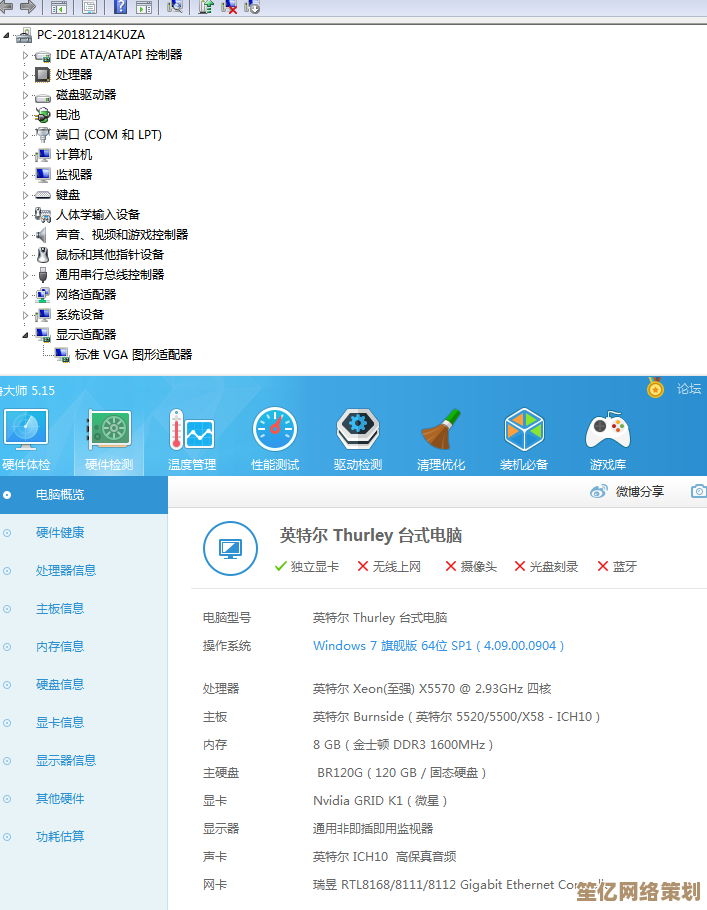The image size is (707, 910).
Task: Click the gold medal icon near 论坛
Action: pyautogui.click(x=655, y=388)
